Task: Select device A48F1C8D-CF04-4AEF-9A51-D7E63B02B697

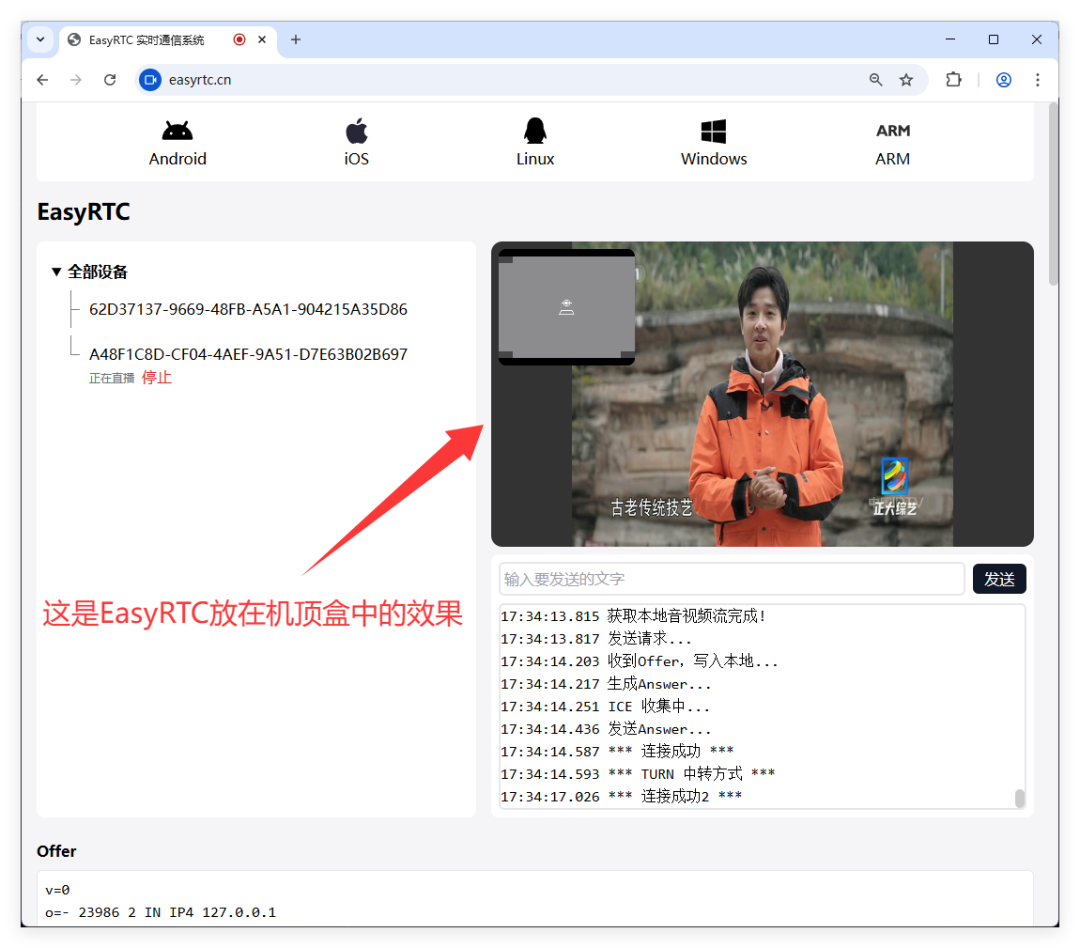Action: [248, 354]
